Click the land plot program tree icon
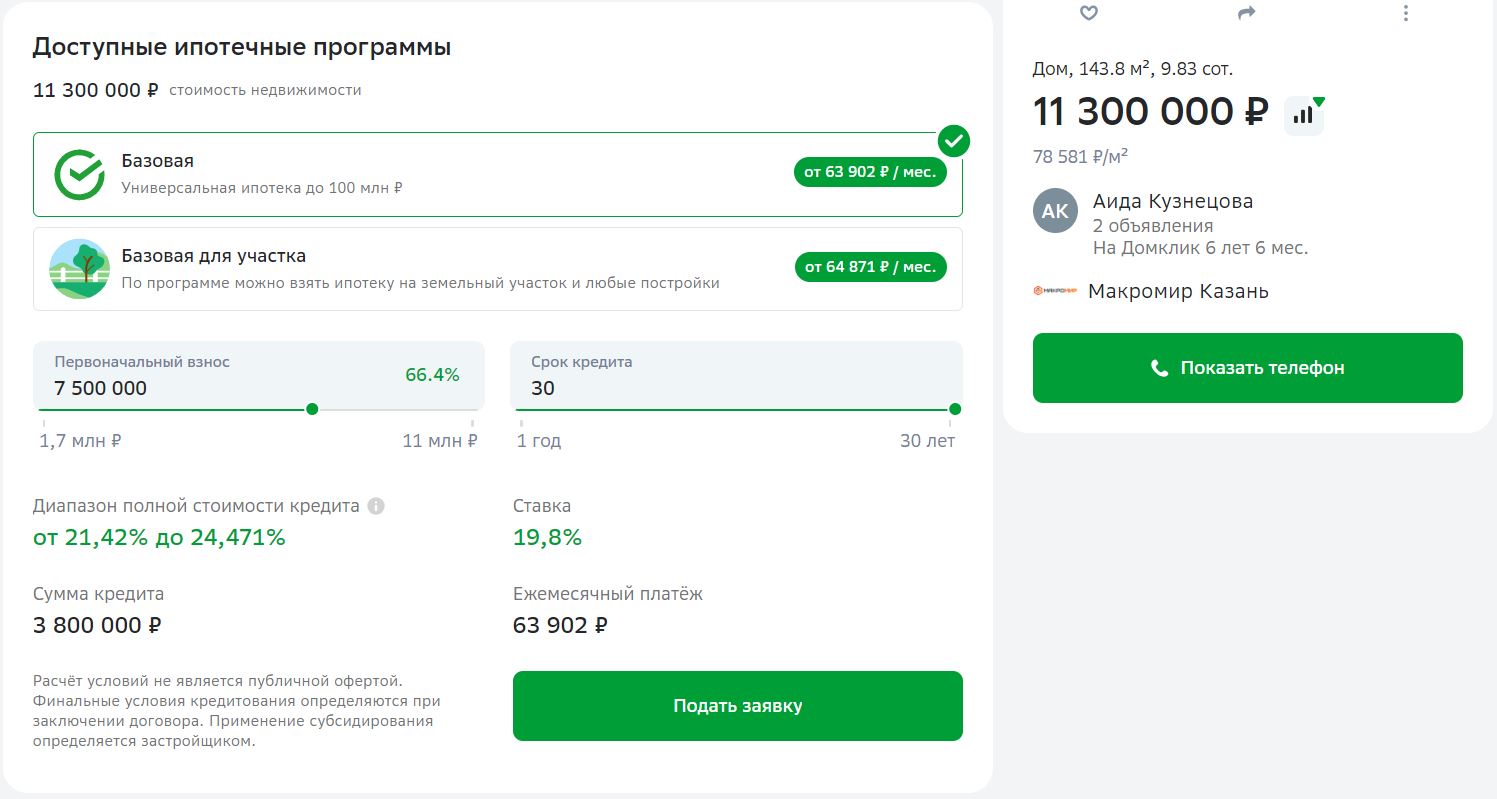 click(79, 268)
